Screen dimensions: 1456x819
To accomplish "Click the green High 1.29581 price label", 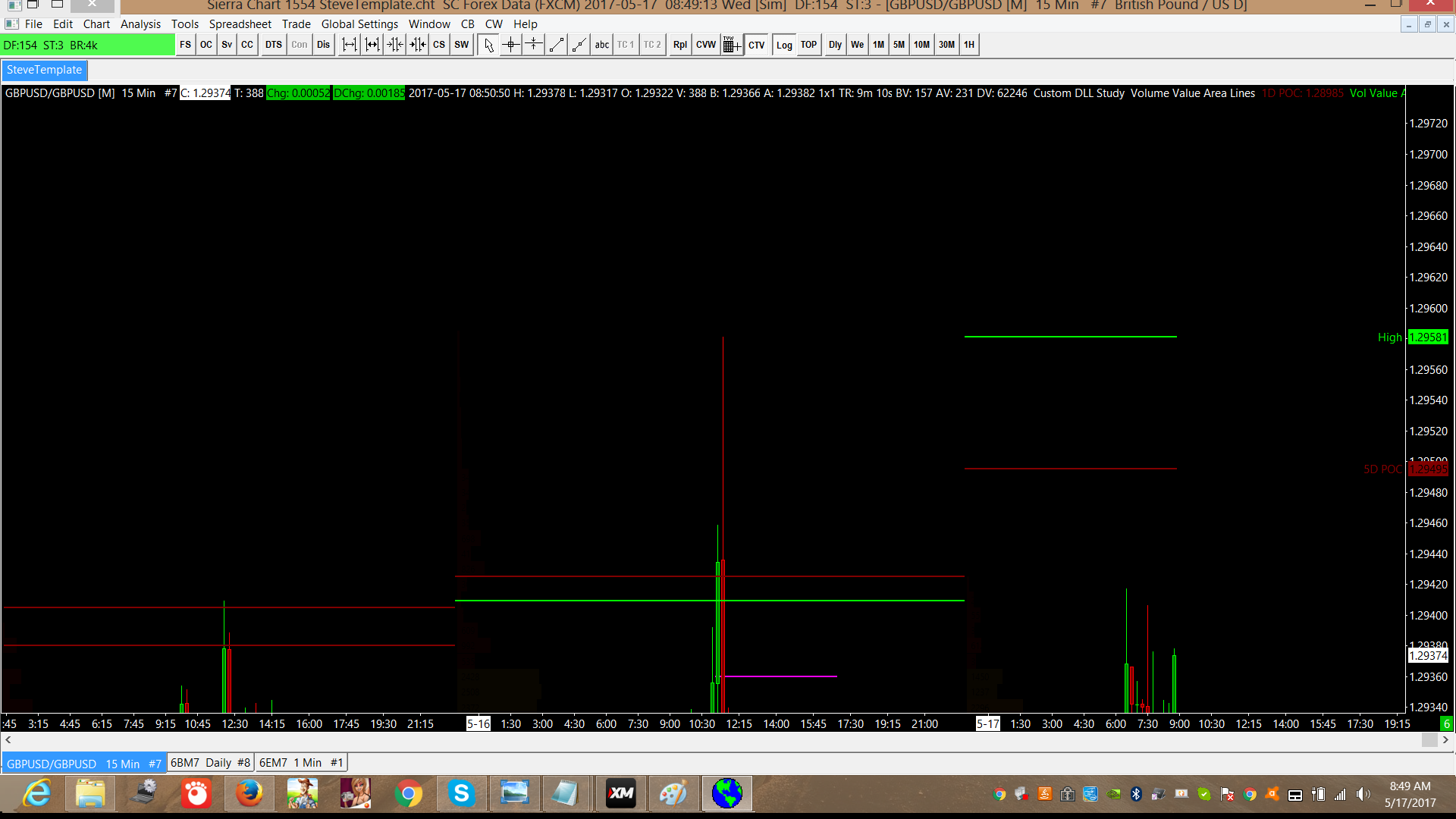I will [1427, 337].
